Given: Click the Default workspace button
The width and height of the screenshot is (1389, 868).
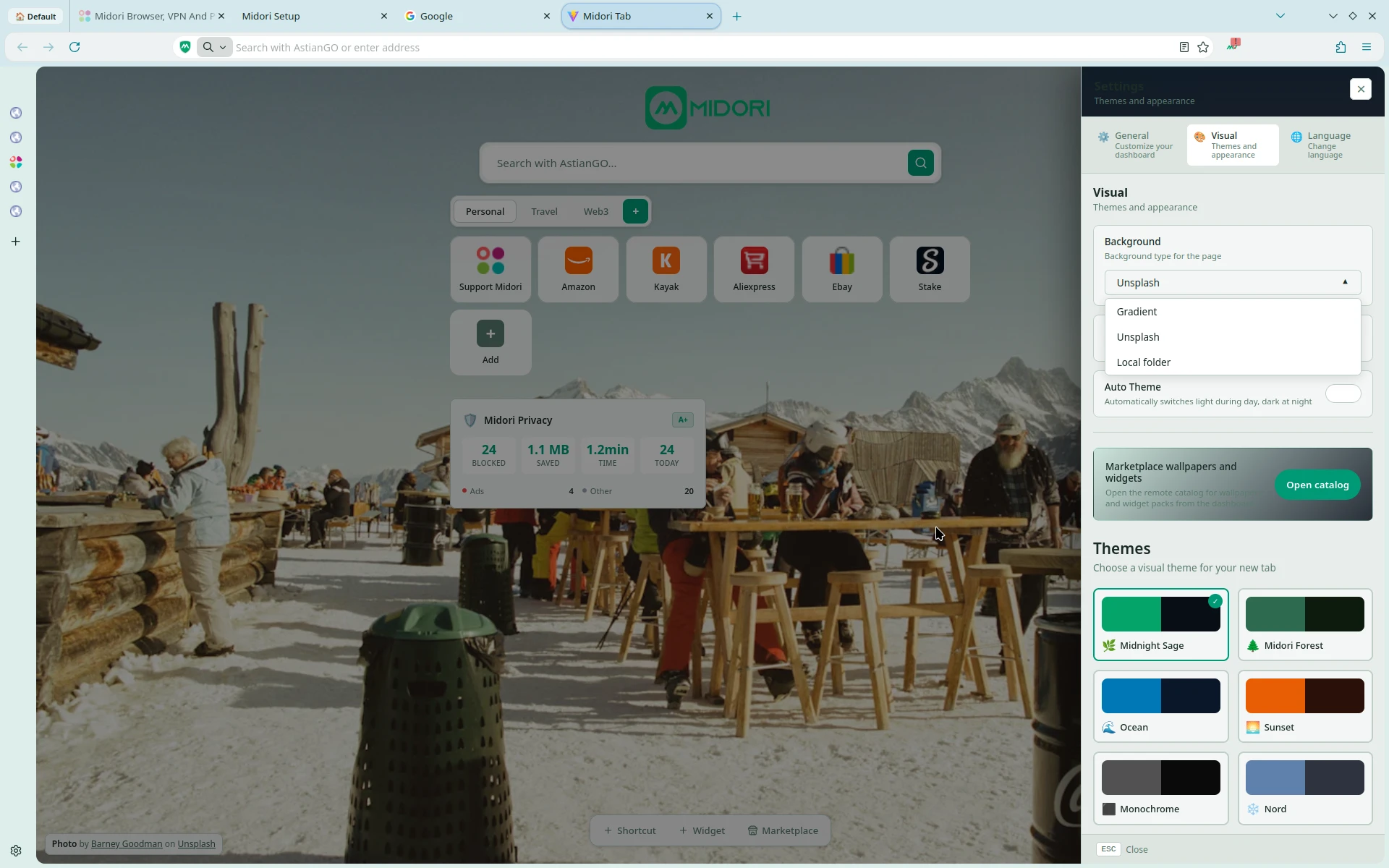Looking at the screenshot, I should coord(35,16).
